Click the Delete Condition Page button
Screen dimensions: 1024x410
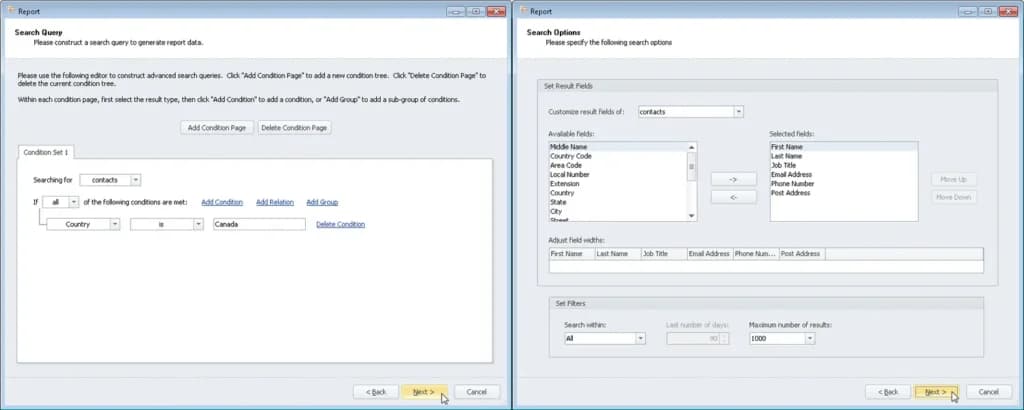(294, 128)
